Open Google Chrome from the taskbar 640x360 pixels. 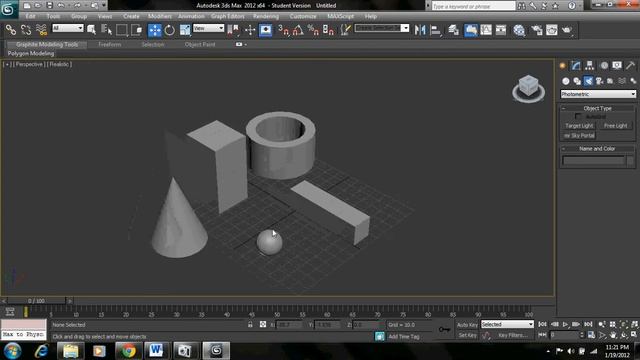(x=128, y=351)
